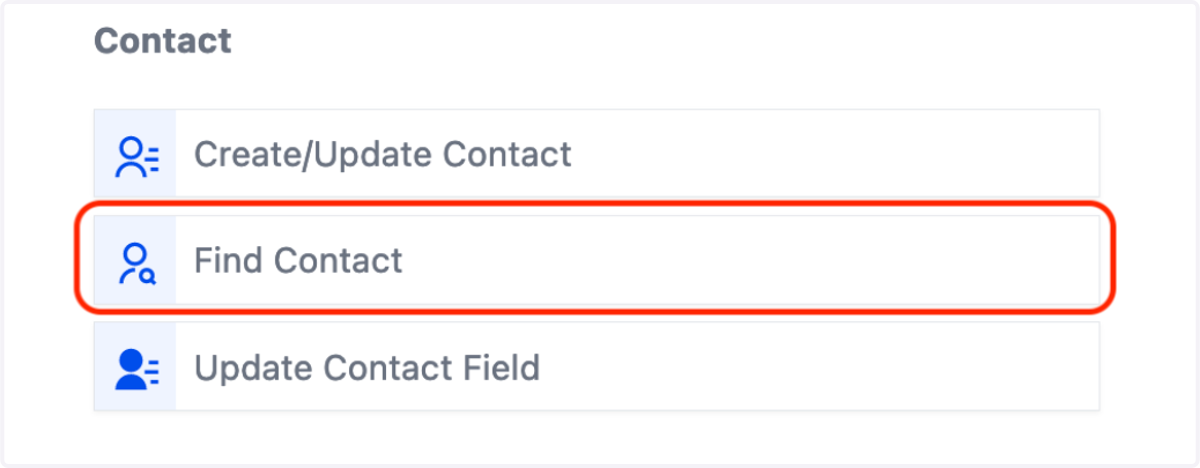Select the Update Contact Field action
1200x468 pixels.
(x=597, y=367)
